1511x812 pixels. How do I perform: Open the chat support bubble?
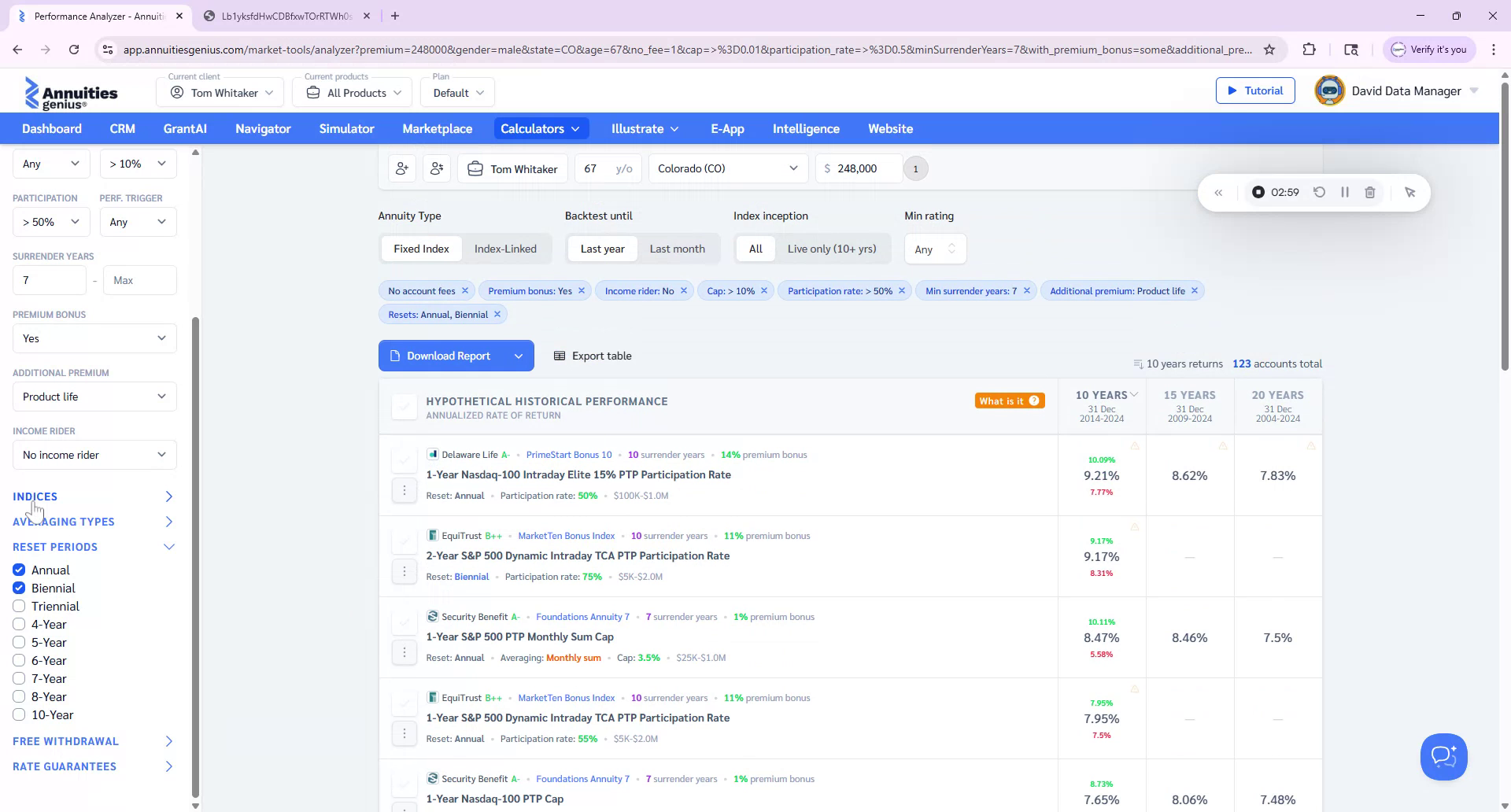tap(1443, 756)
